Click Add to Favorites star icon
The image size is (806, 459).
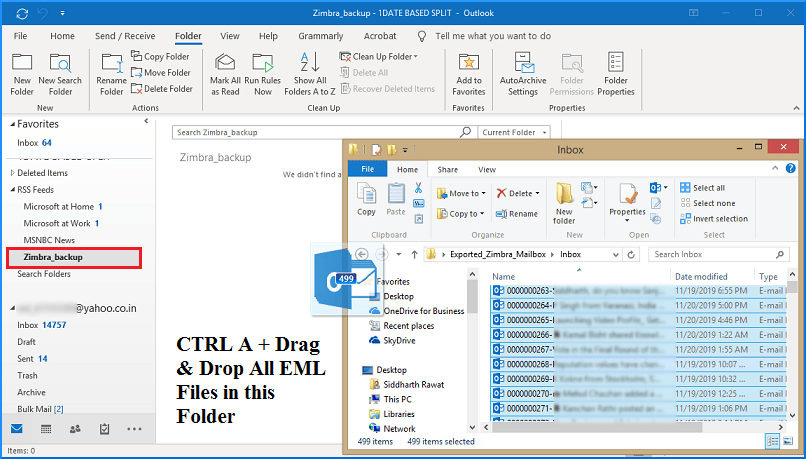(x=468, y=65)
